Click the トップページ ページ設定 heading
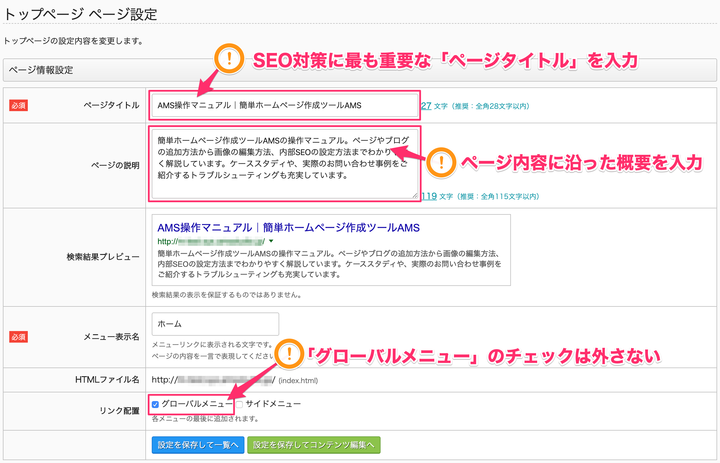Image resolution: width=720 pixels, height=463 pixels. [80, 14]
